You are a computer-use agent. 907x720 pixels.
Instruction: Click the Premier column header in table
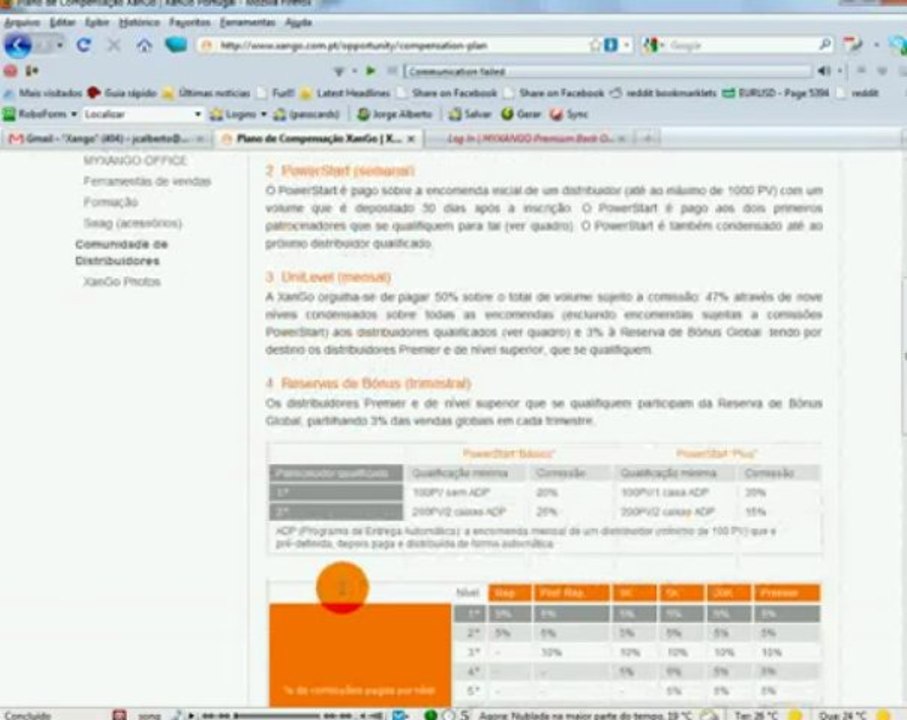pyautogui.click(x=786, y=593)
